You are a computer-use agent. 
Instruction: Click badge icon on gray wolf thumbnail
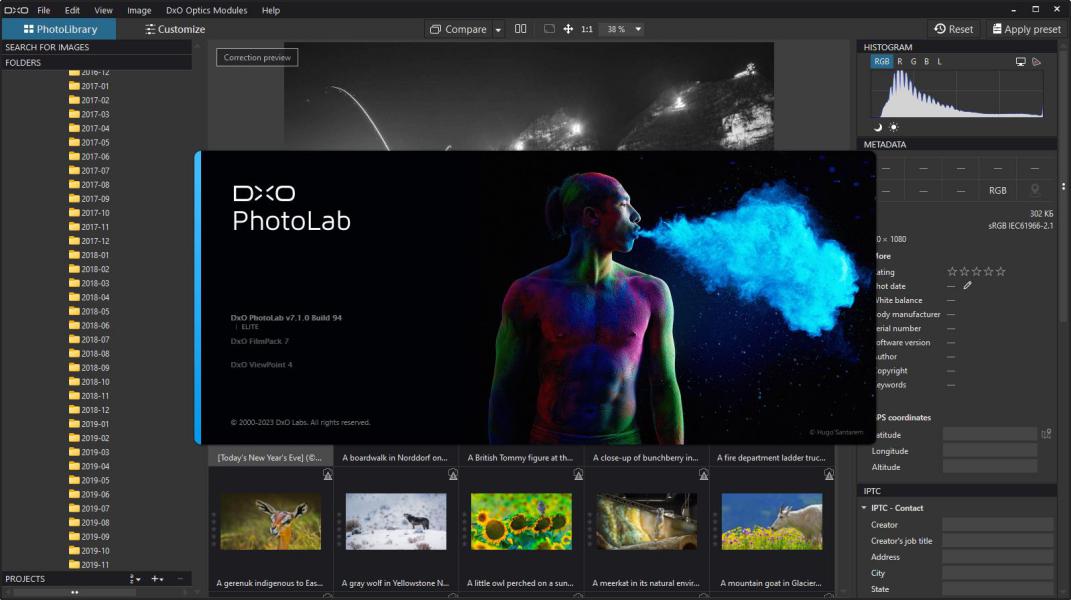(x=453, y=474)
